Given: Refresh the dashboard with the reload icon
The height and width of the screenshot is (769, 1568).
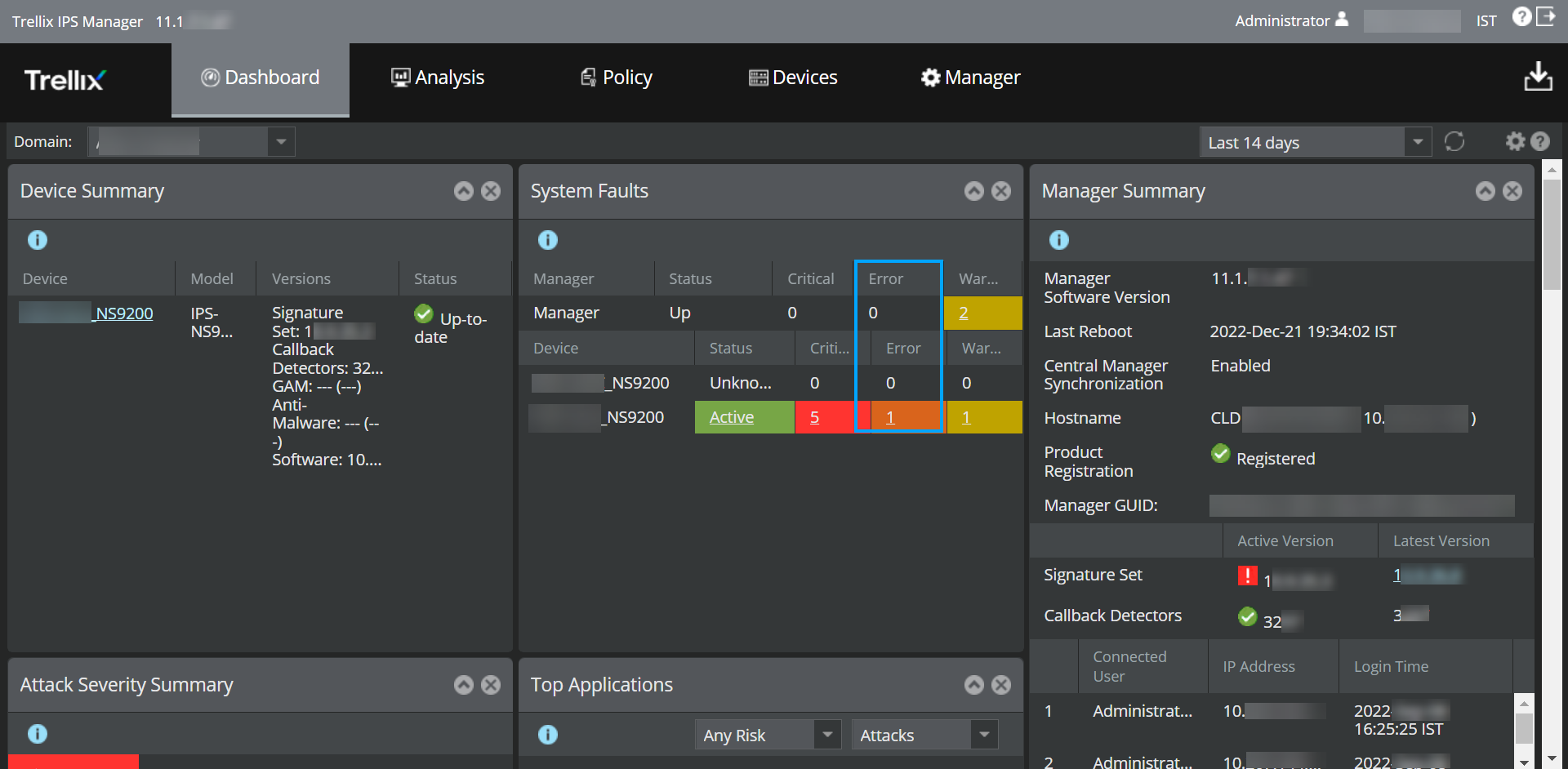Looking at the screenshot, I should click(1454, 141).
